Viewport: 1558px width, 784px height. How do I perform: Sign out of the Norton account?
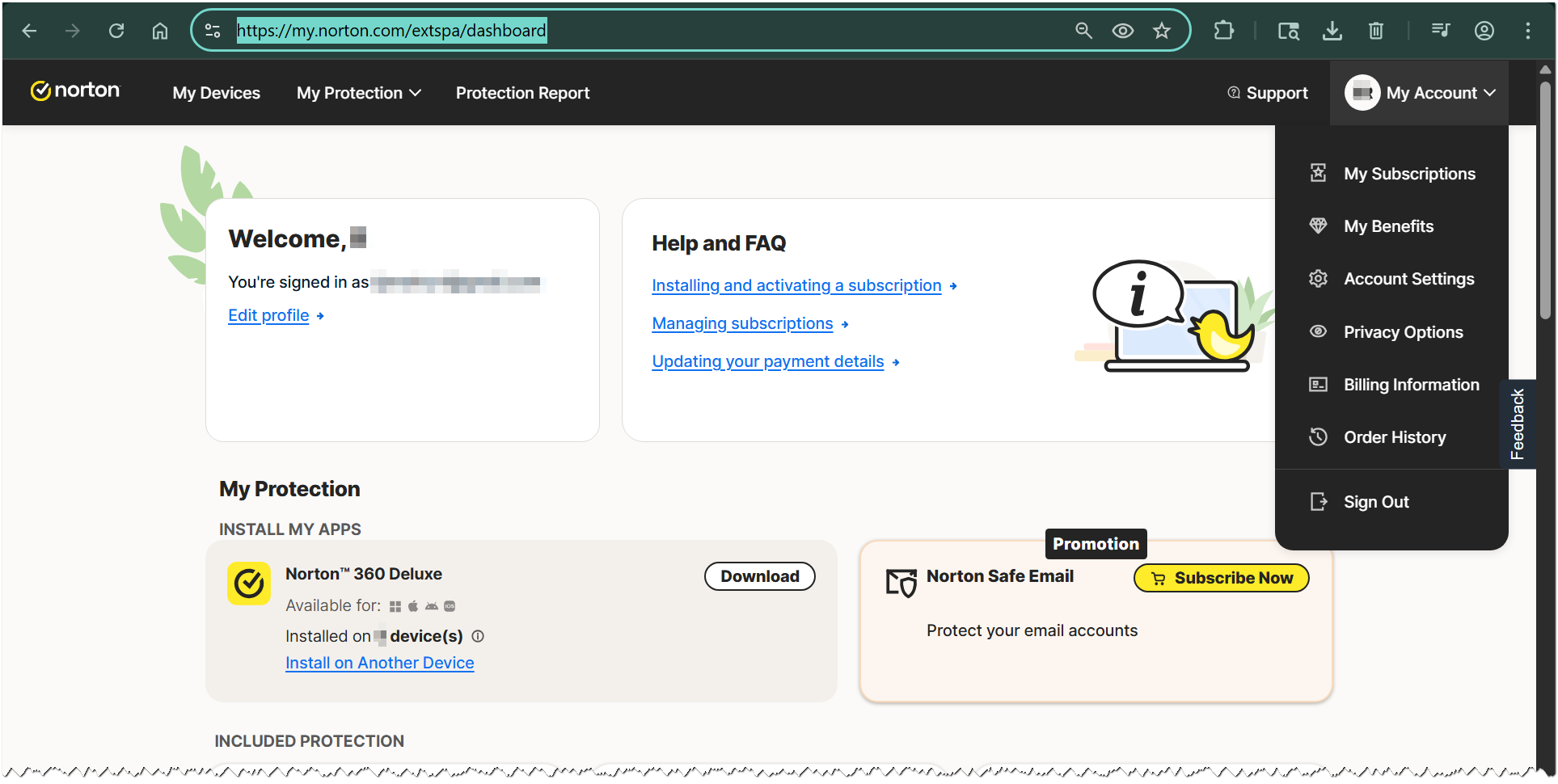(x=1375, y=502)
